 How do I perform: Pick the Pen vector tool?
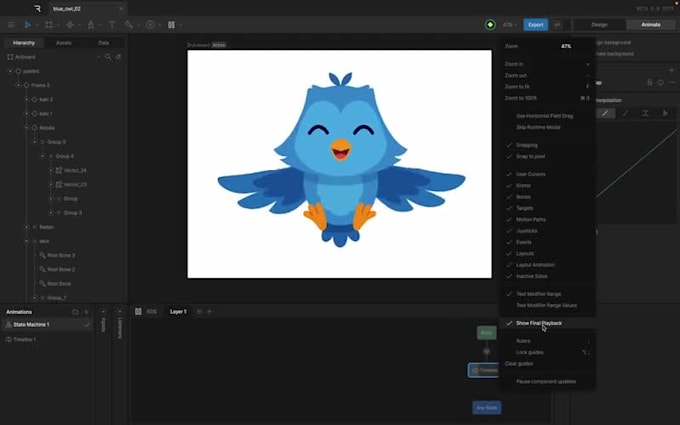point(91,25)
